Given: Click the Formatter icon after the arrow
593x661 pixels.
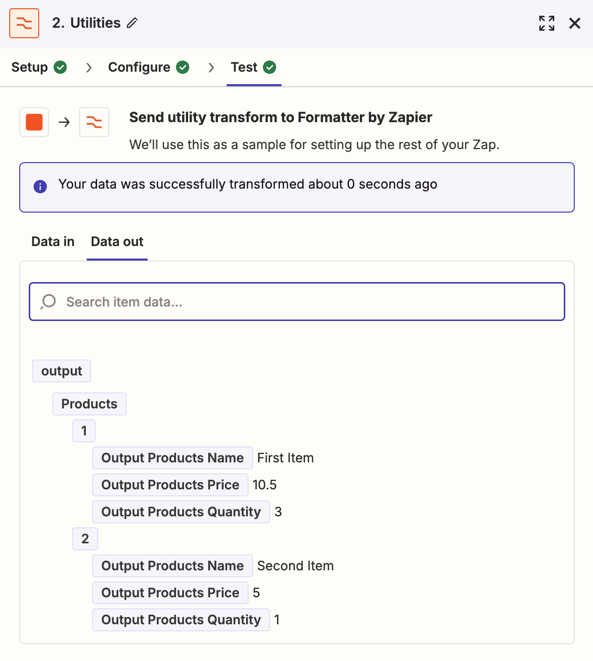Looking at the screenshot, I should (x=94, y=122).
